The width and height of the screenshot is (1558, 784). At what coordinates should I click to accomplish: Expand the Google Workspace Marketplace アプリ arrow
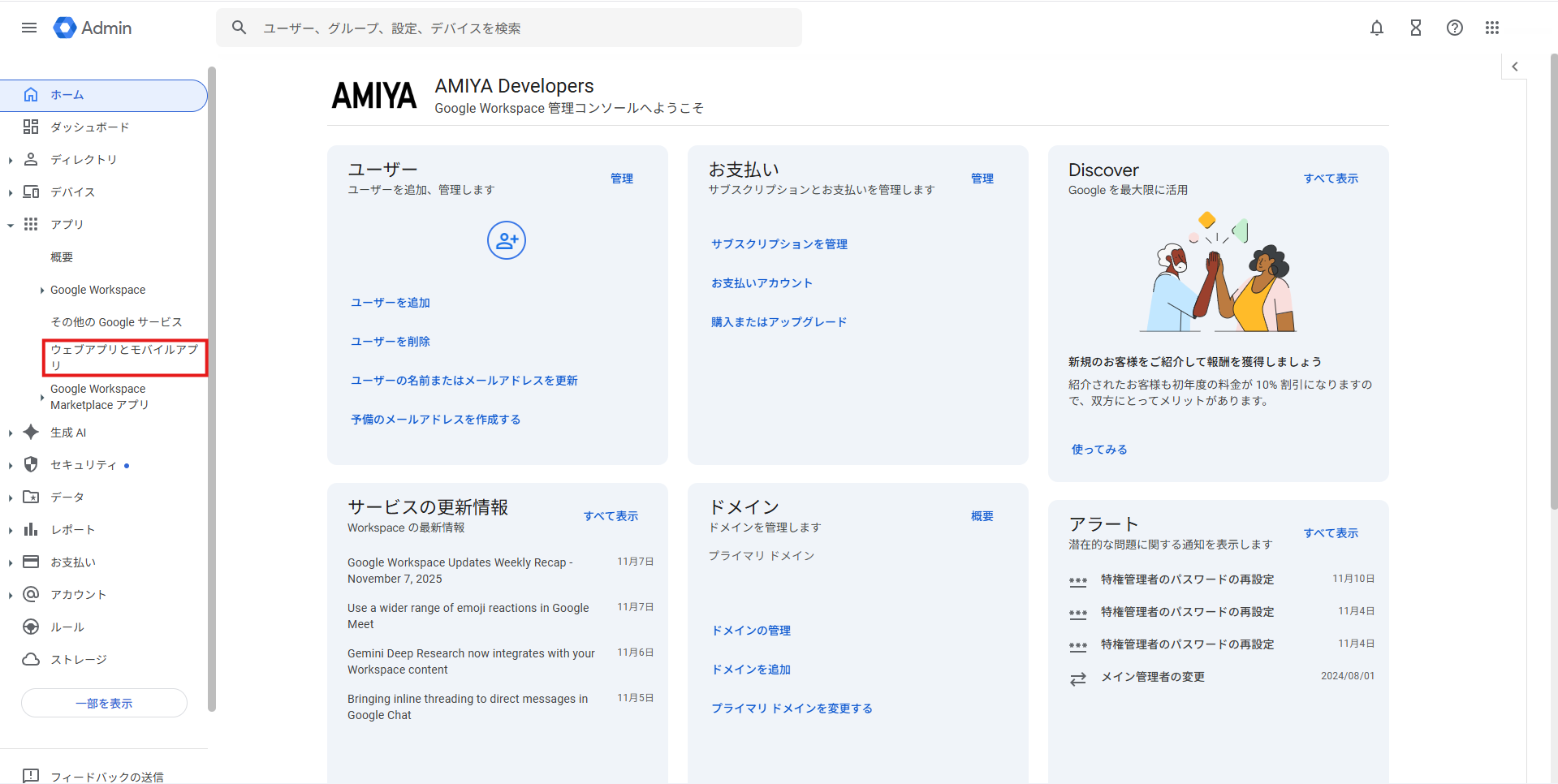tap(42, 397)
